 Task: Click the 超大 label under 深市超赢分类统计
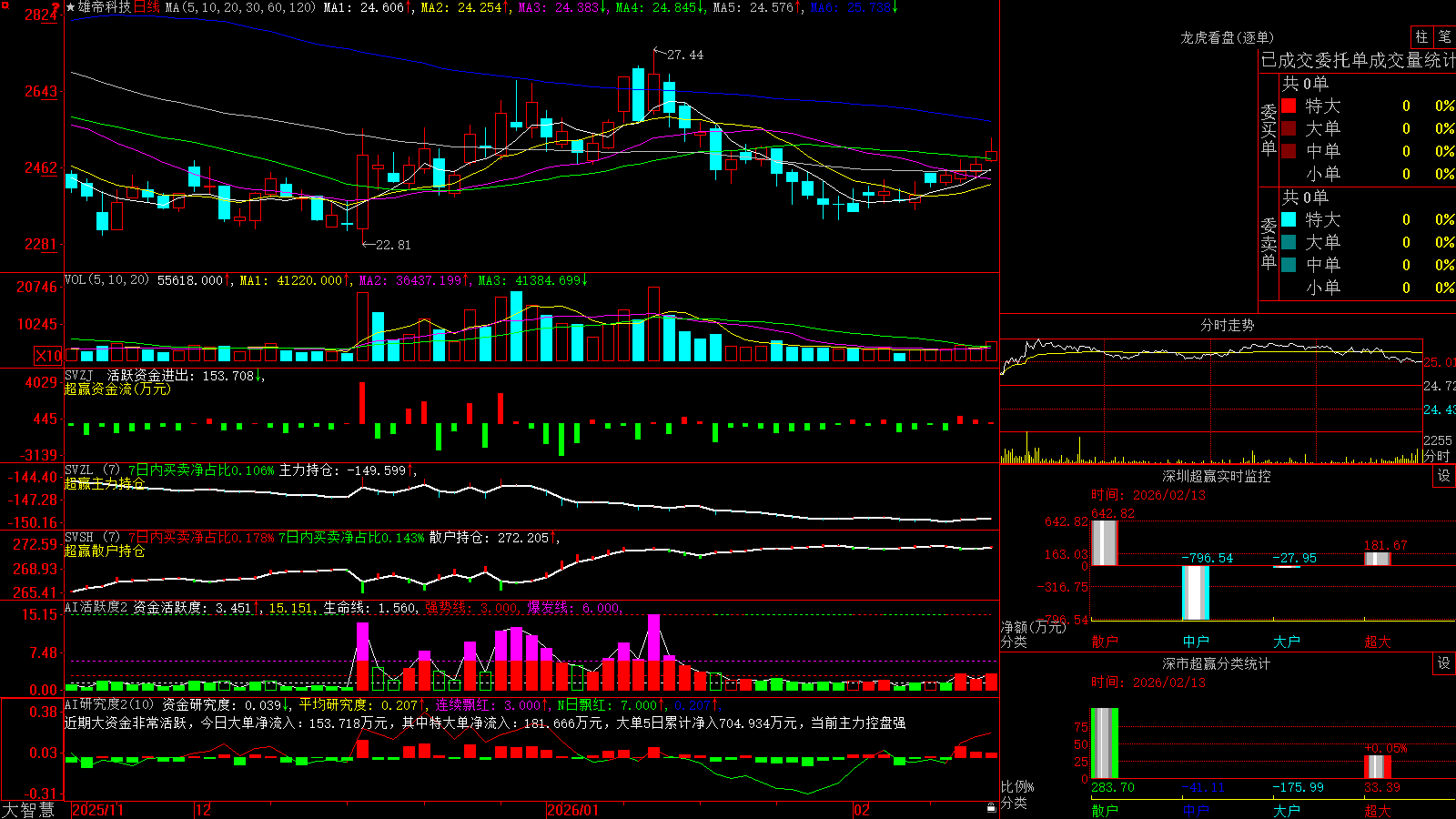click(x=1377, y=810)
